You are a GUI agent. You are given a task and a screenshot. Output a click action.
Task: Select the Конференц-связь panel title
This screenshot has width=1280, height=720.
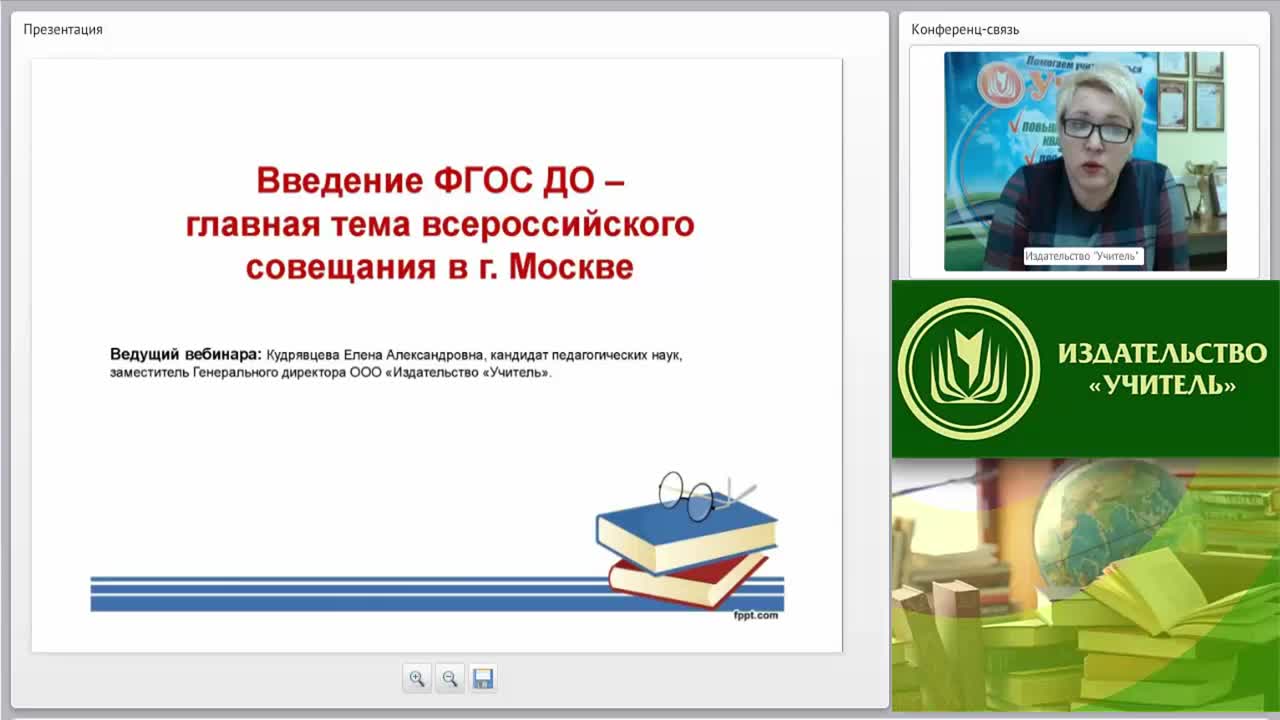pos(965,30)
